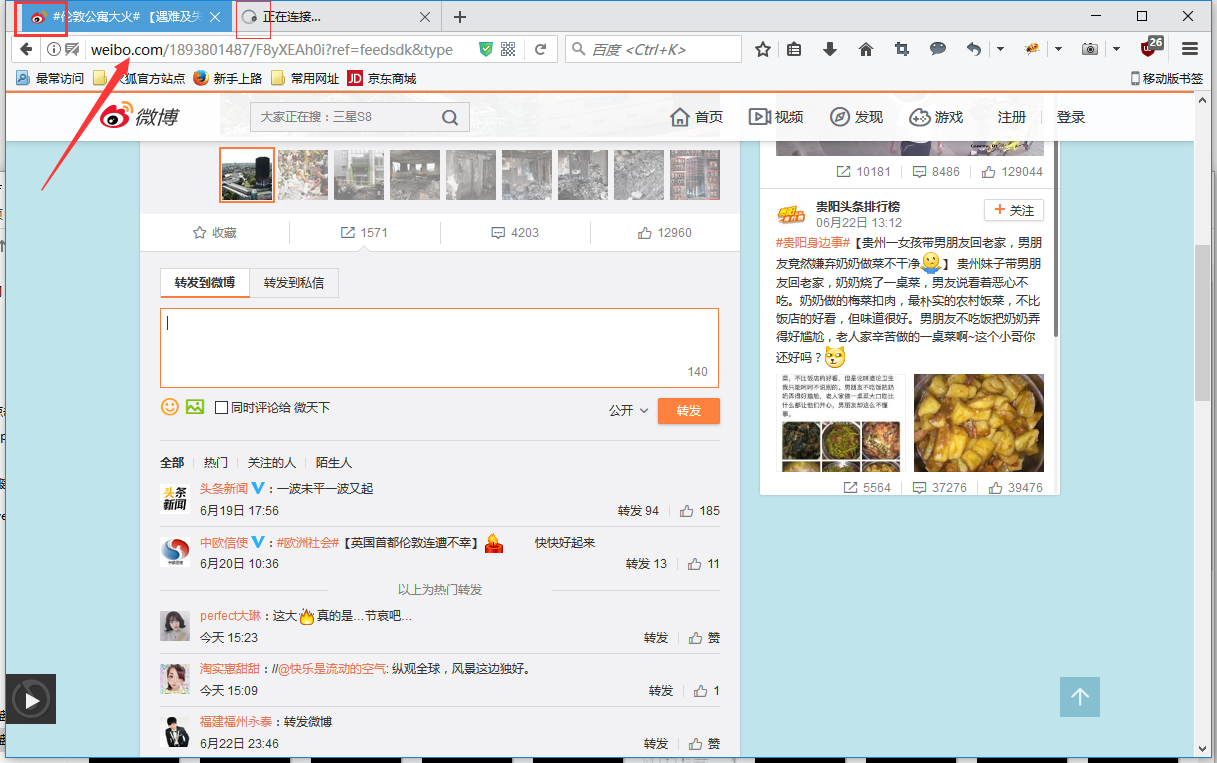This screenshot has height=763, width=1217.
Task: Open downloads with the down-arrow icon
Action: point(829,49)
